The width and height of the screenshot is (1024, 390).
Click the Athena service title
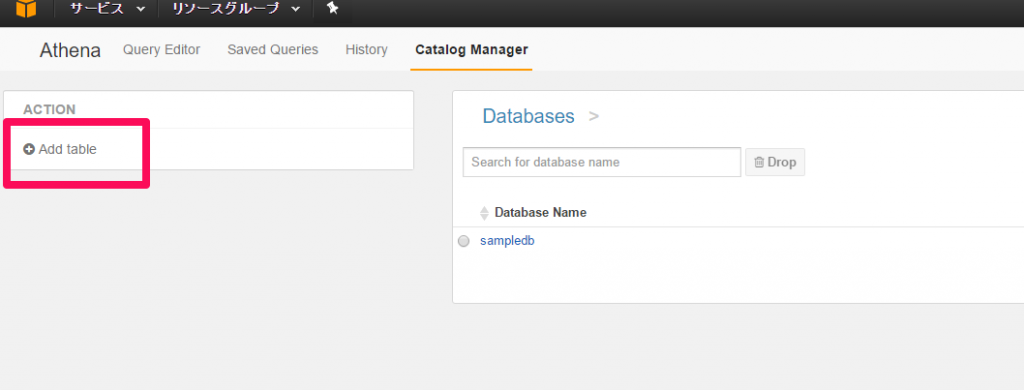pos(70,50)
